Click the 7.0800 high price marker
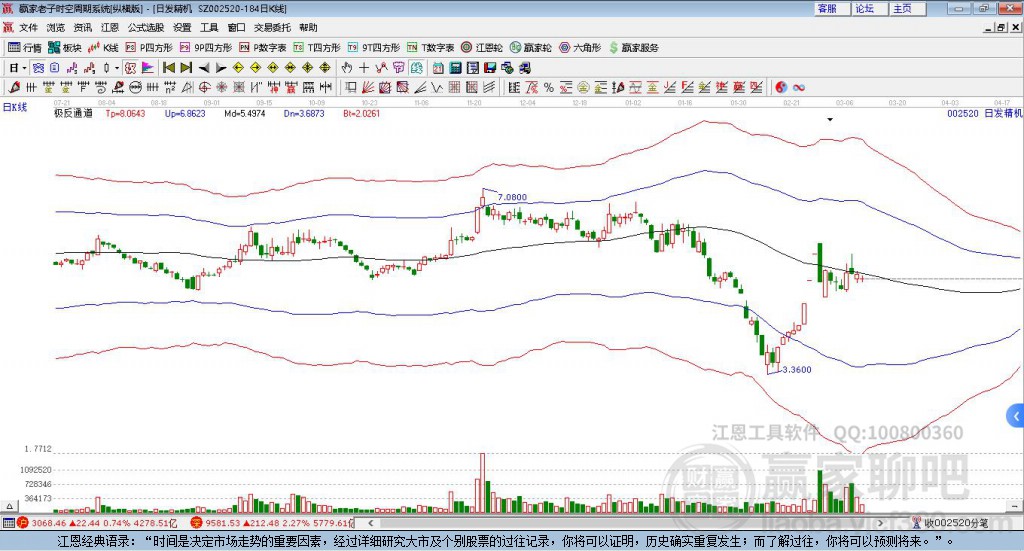Image resolution: width=1024 pixels, height=551 pixels. point(512,197)
